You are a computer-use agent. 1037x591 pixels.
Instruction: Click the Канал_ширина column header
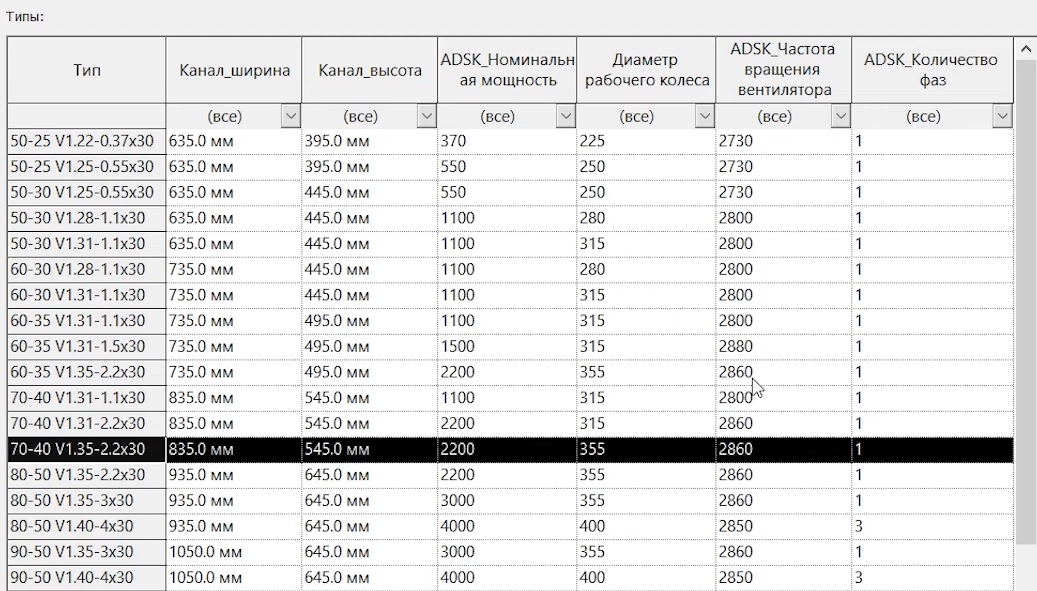point(234,70)
